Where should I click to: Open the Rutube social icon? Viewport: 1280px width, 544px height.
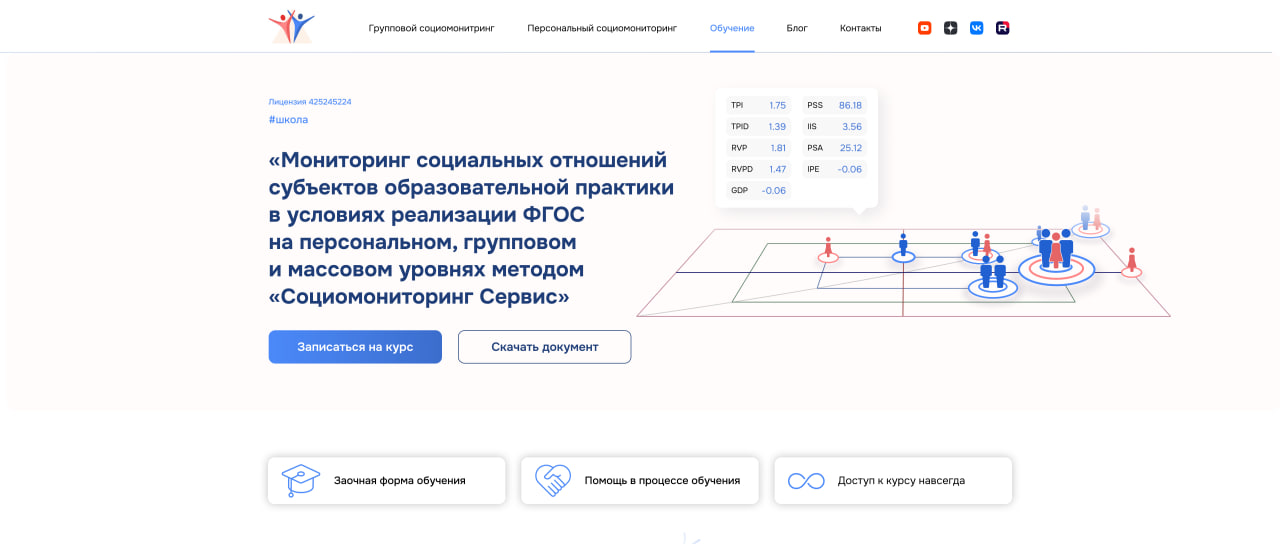coord(1003,28)
